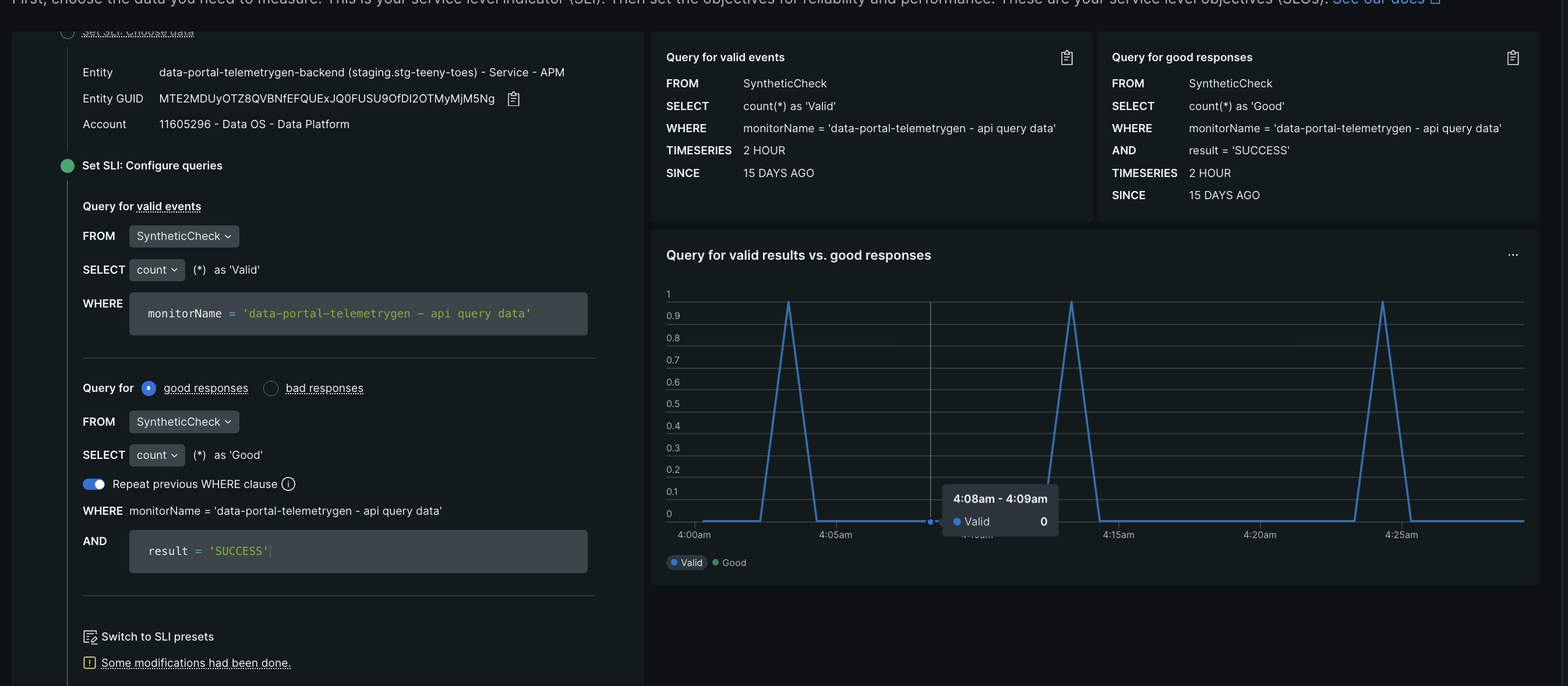
Task: Copy the valid events query
Action: [x=1066, y=58]
